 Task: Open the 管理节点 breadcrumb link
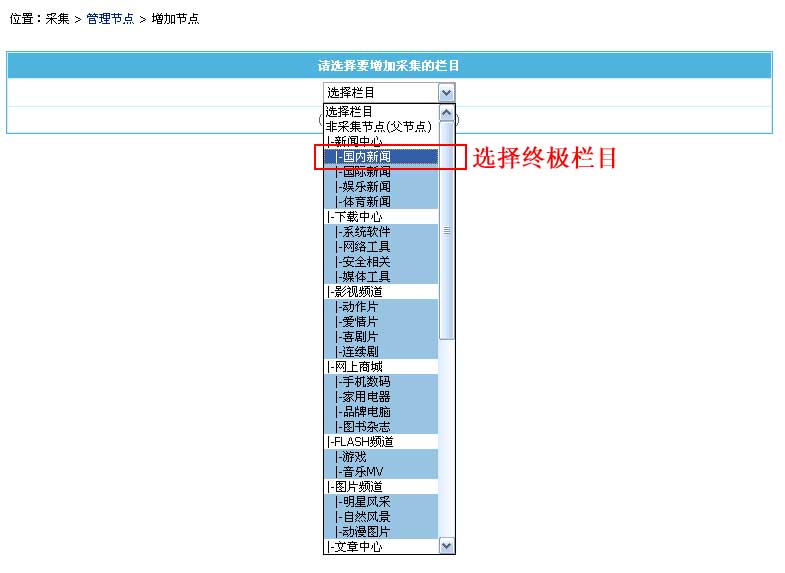110,19
